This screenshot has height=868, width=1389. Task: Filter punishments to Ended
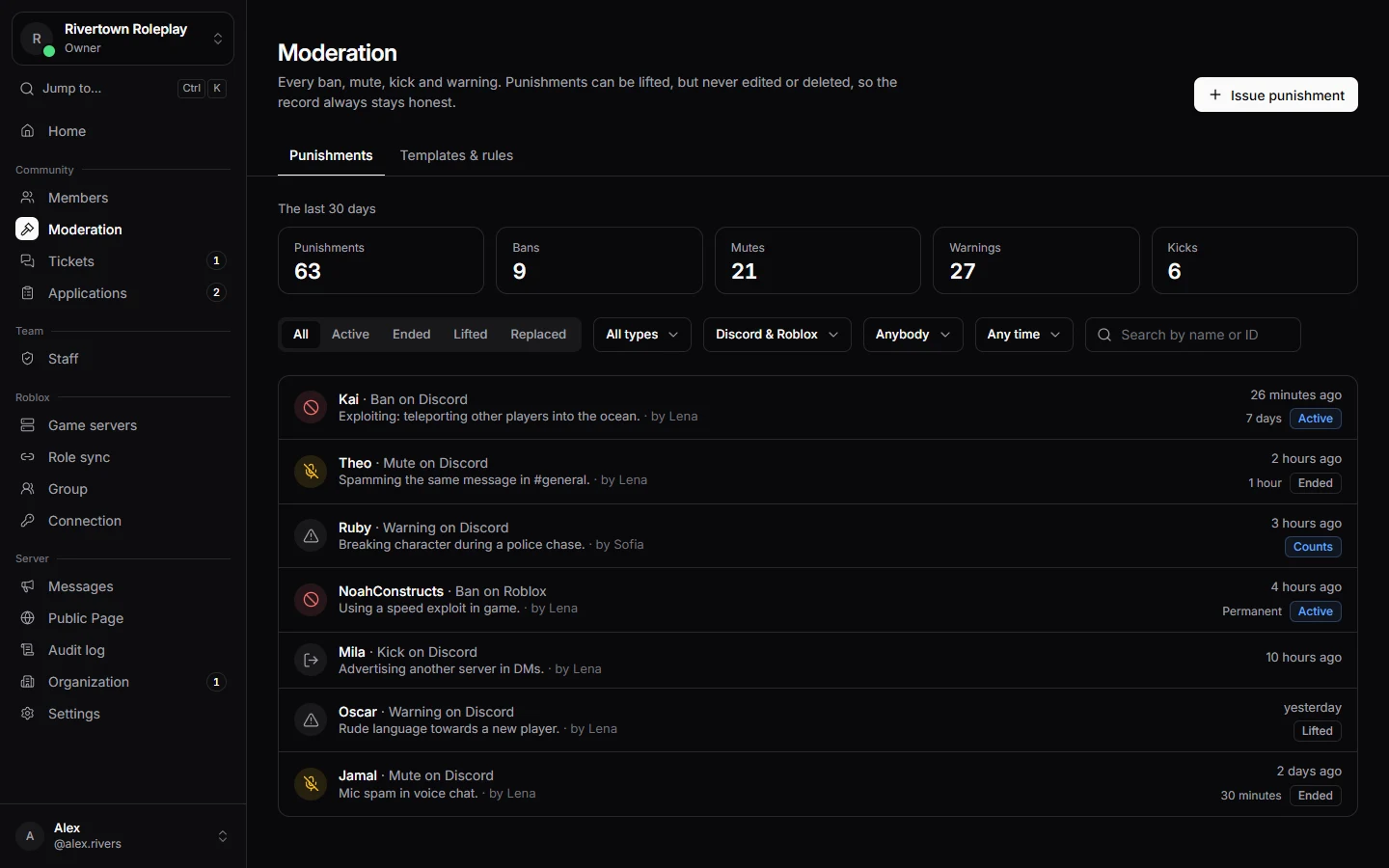tap(412, 335)
